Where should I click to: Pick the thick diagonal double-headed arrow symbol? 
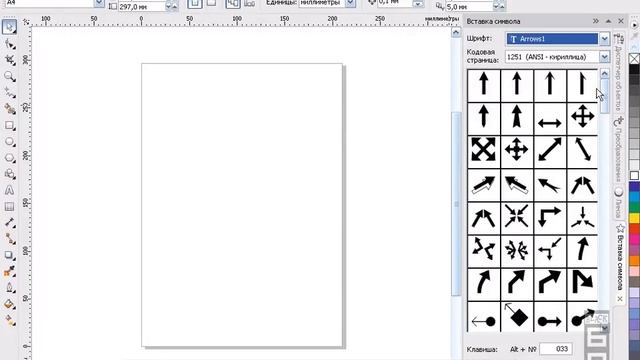[549, 150]
